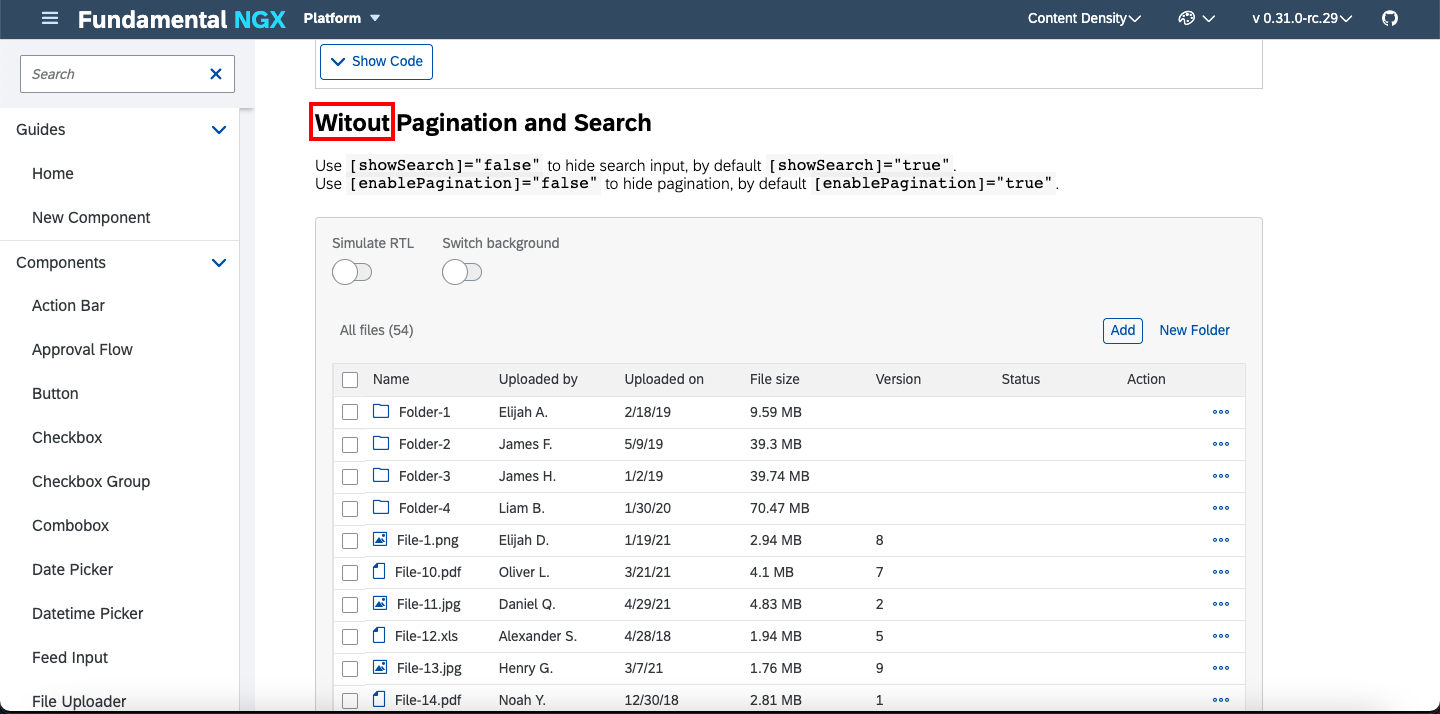Collapse the Components section
The image size is (1440, 714).
pos(218,262)
